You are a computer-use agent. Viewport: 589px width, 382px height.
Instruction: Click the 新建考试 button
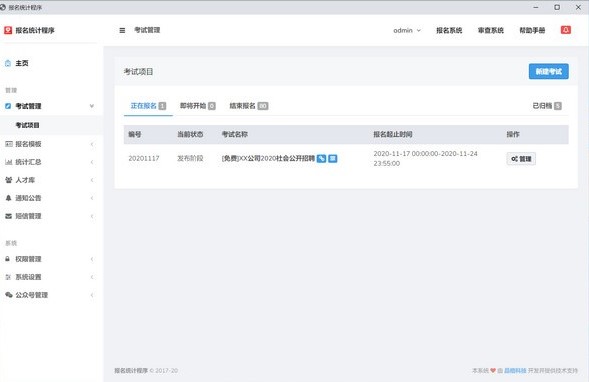[x=548, y=71]
